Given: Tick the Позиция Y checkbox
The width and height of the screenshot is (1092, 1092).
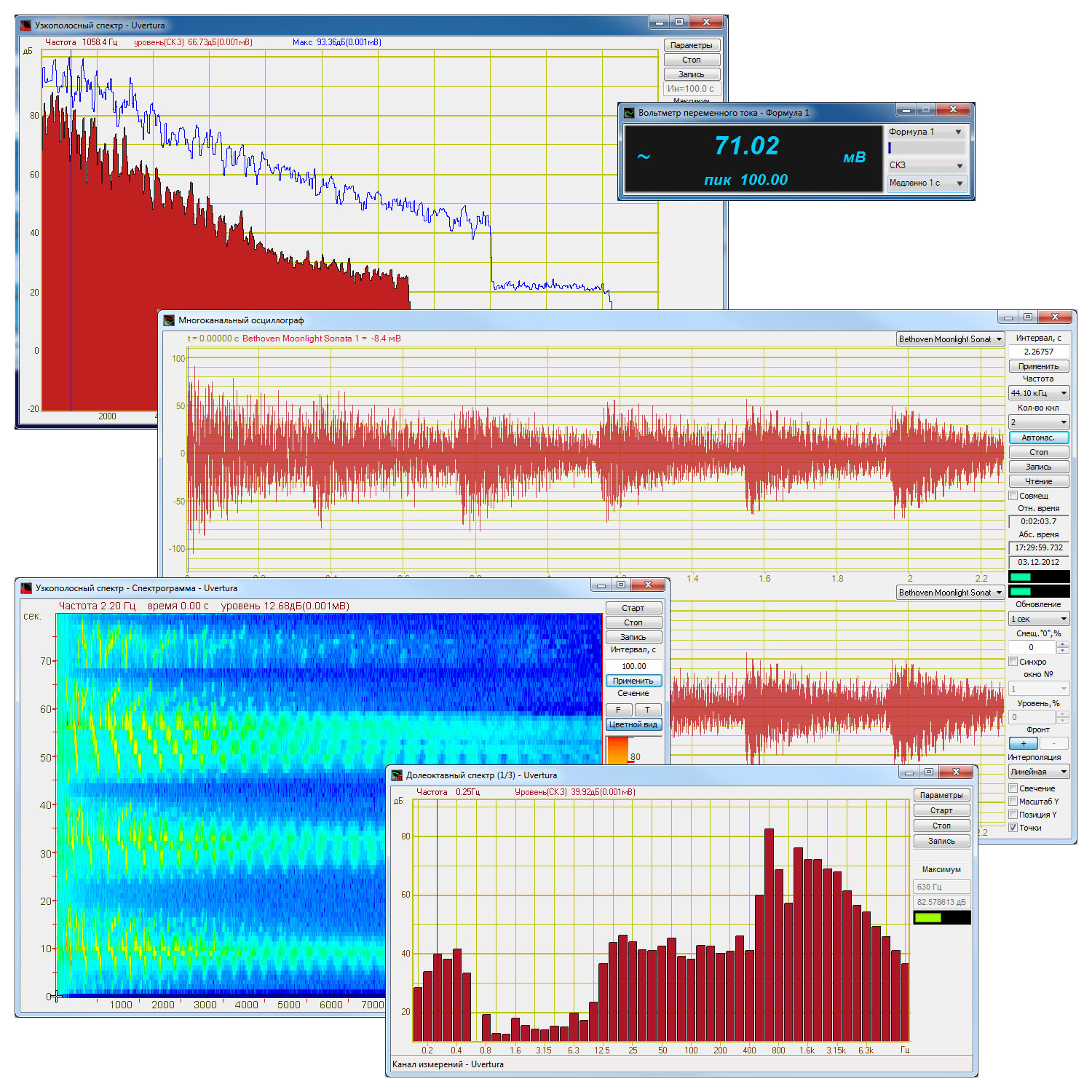Looking at the screenshot, I should (1013, 815).
